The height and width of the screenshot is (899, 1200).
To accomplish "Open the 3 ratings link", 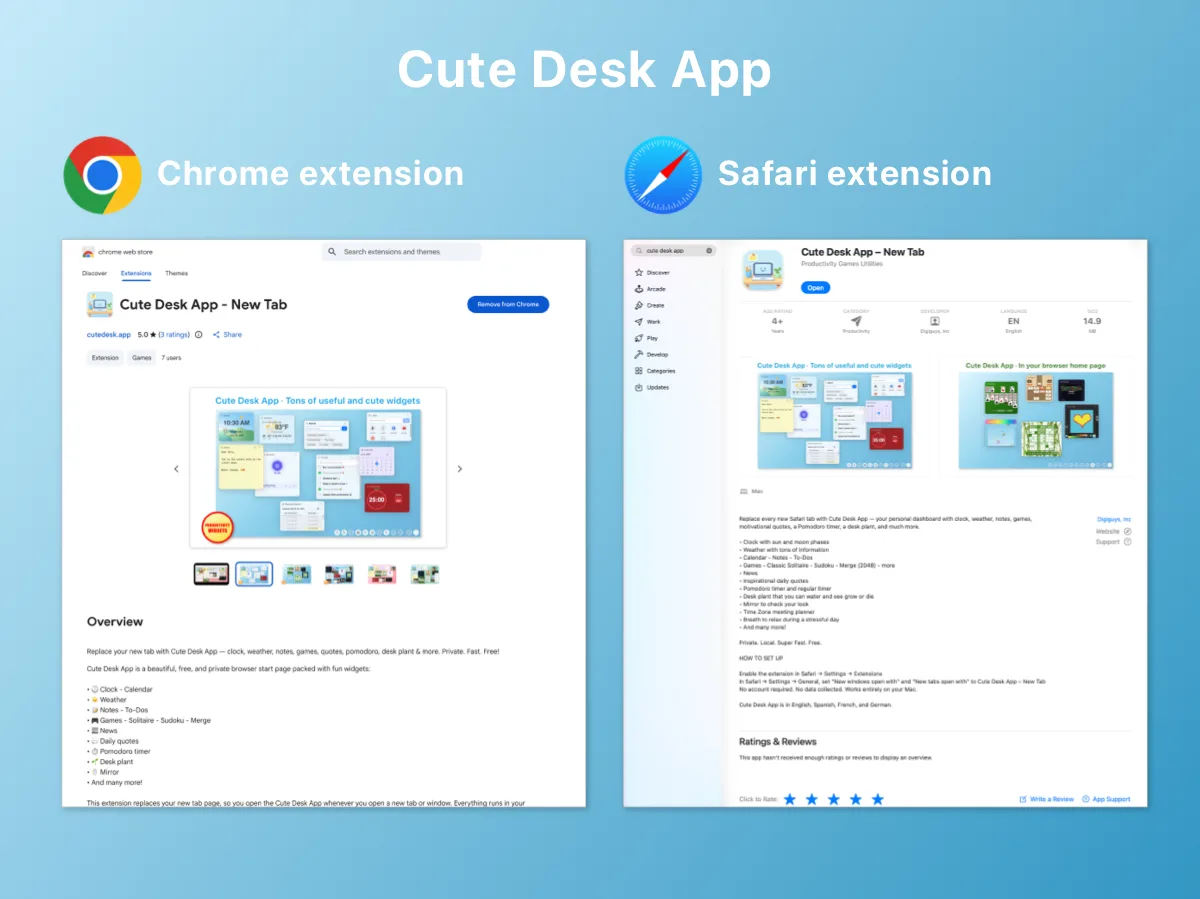I will (x=174, y=335).
